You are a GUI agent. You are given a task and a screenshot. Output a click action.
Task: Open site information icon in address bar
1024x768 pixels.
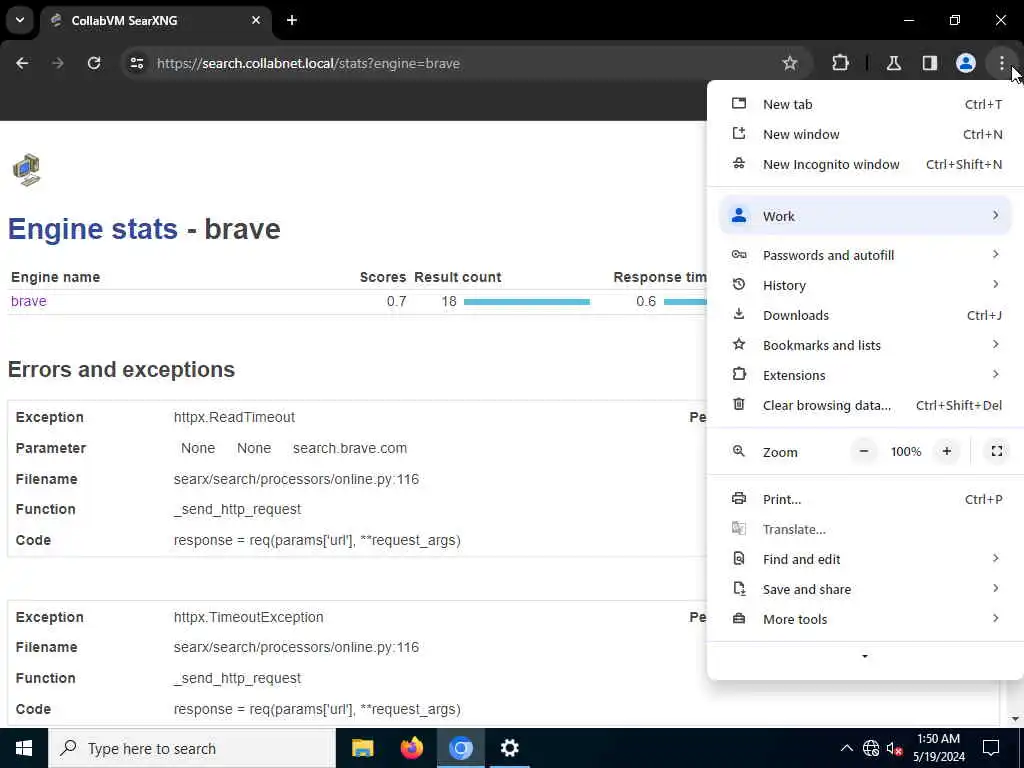pyautogui.click(x=136, y=63)
